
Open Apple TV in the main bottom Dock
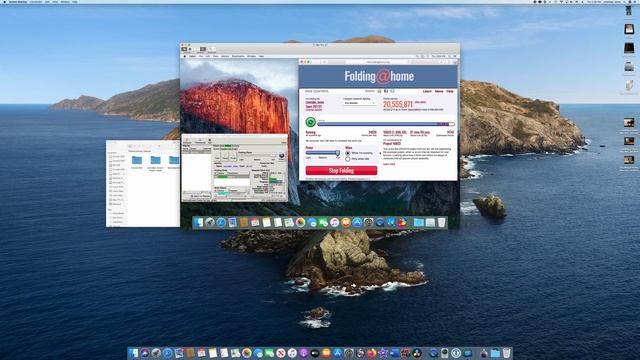pos(314,353)
